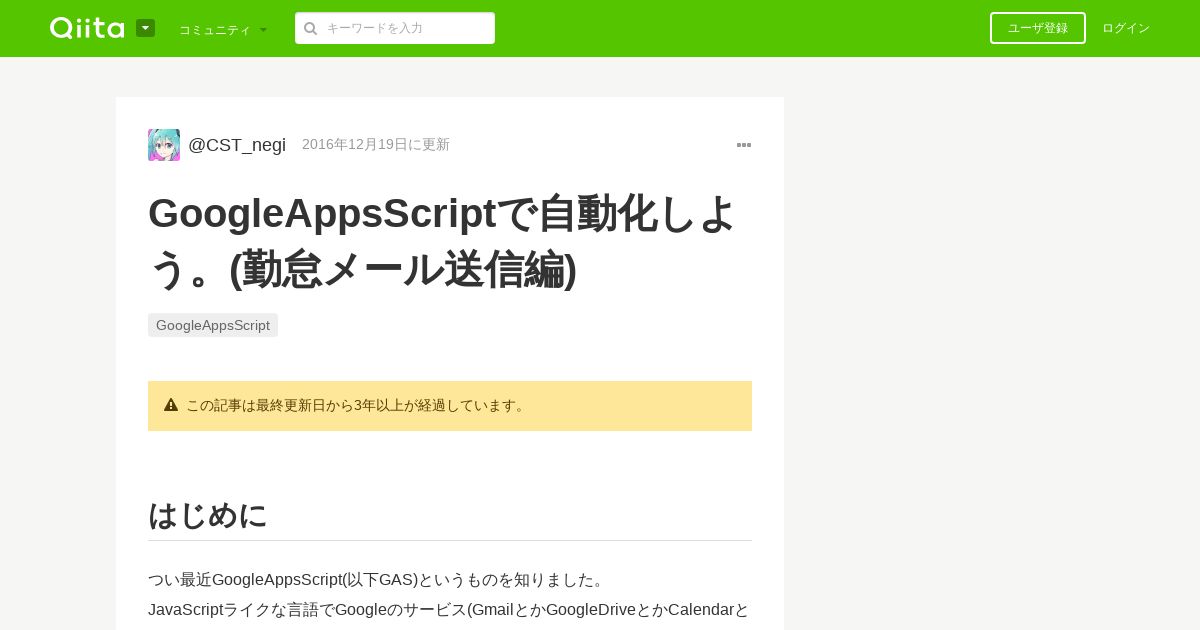Open the ログイン link
1200x630 pixels.
pos(1126,28)
